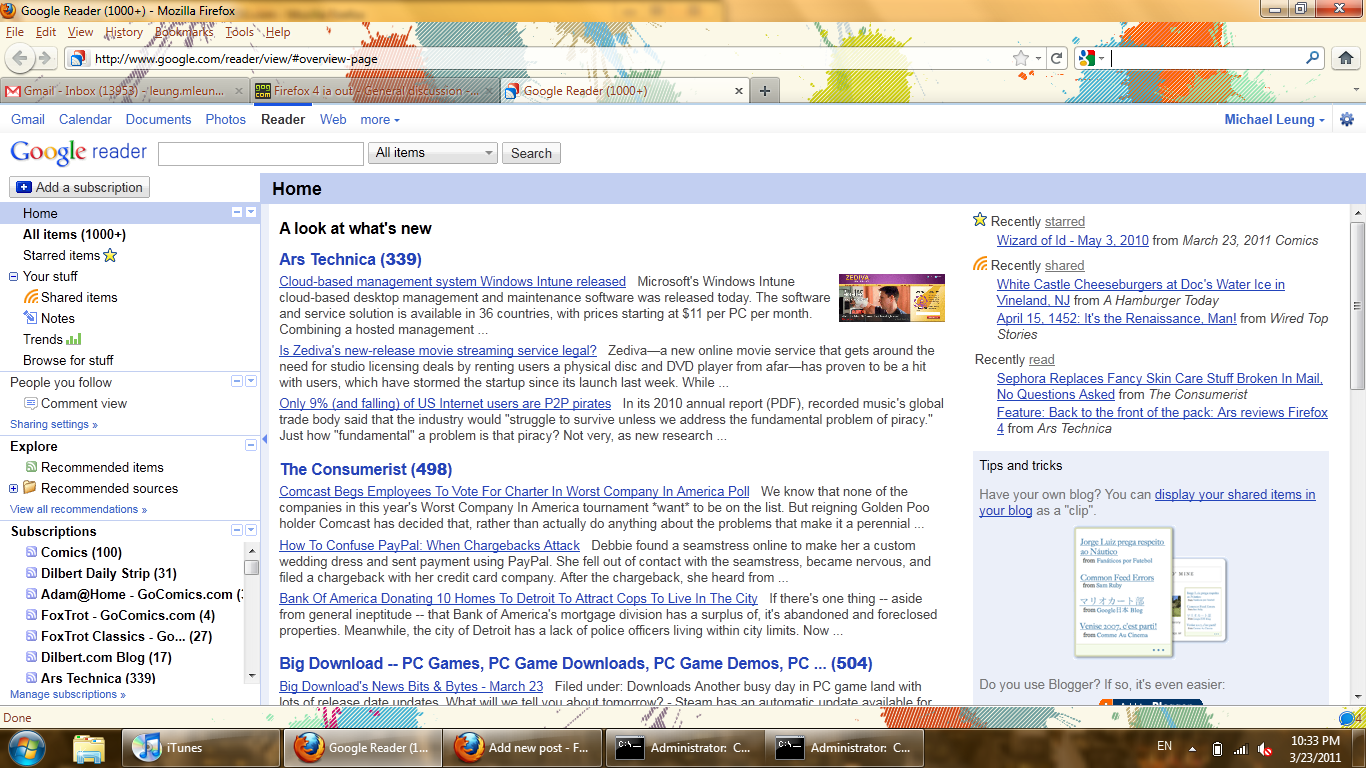This screenshot has height=768, width=1366.
Task: Click the Firefox forward navigation arrow
Action: (x=47, y=58)
